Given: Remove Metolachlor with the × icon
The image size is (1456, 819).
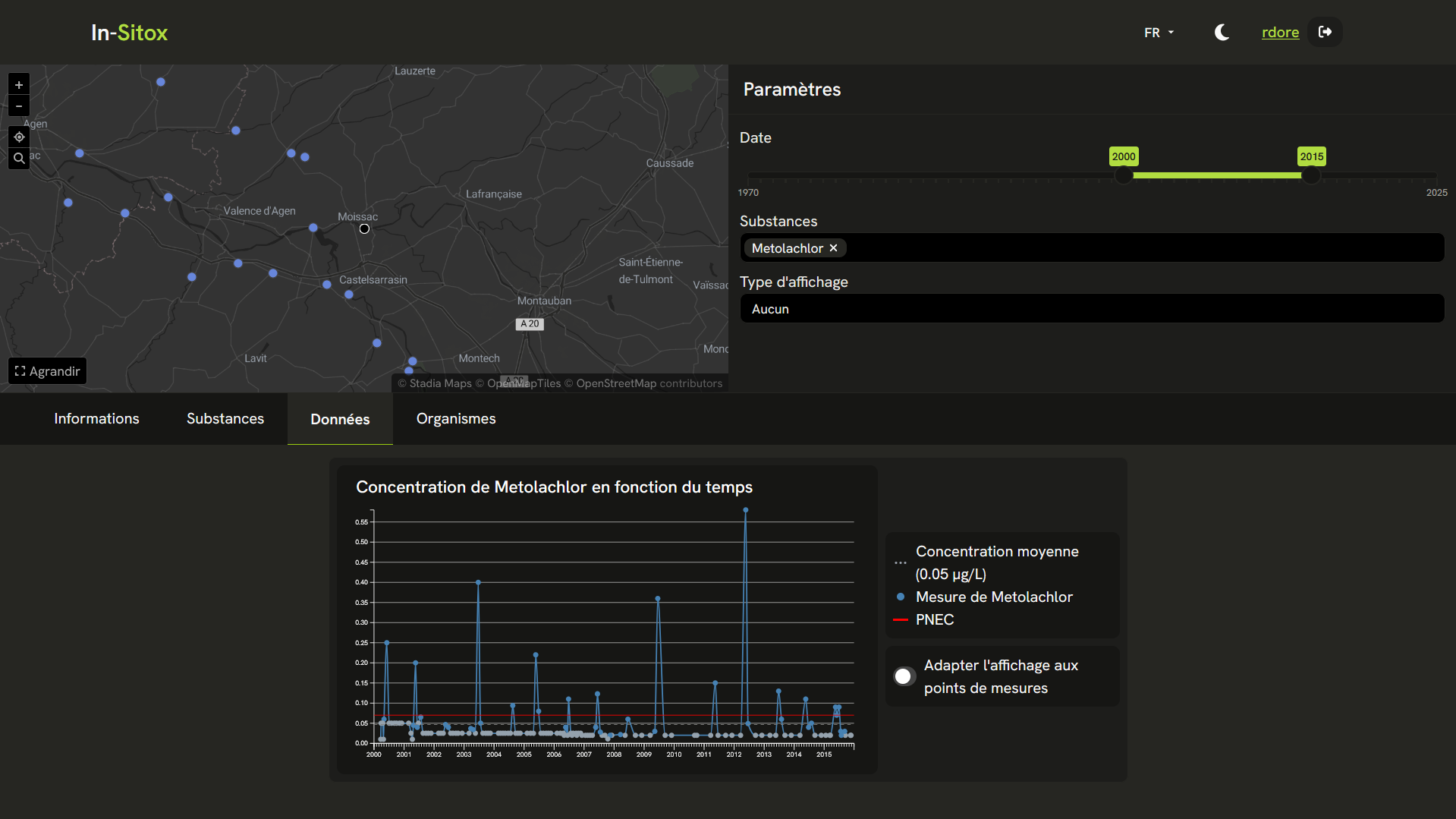Looking at the screenshot, I should [832, 248].
